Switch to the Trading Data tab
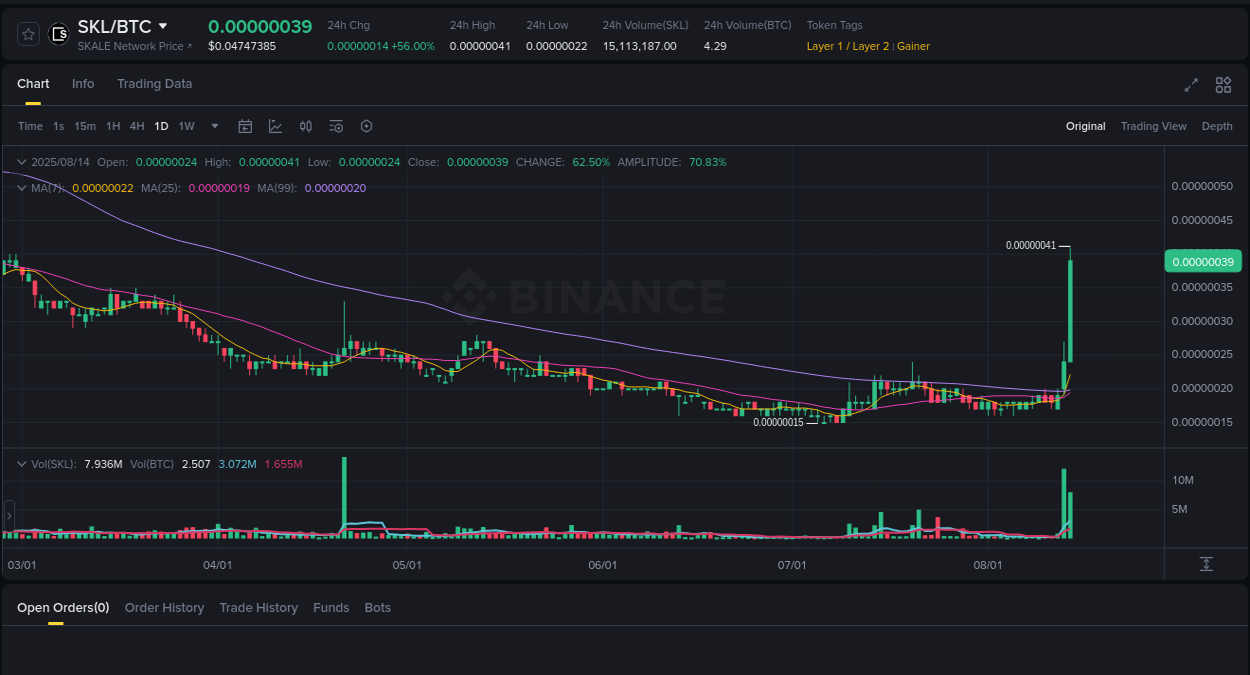The width and height of the screenshot is (1250, 675). click(x=154, y=84)
